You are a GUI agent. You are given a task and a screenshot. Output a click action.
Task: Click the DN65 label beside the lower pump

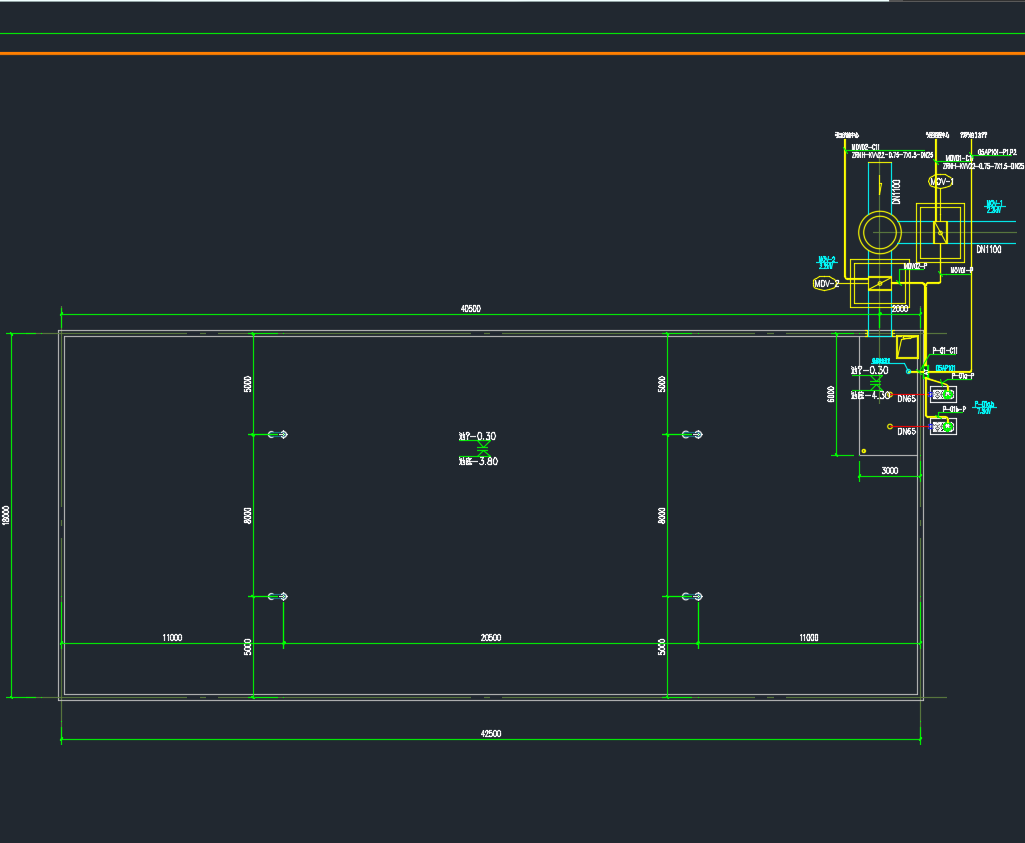pos(907,431)
